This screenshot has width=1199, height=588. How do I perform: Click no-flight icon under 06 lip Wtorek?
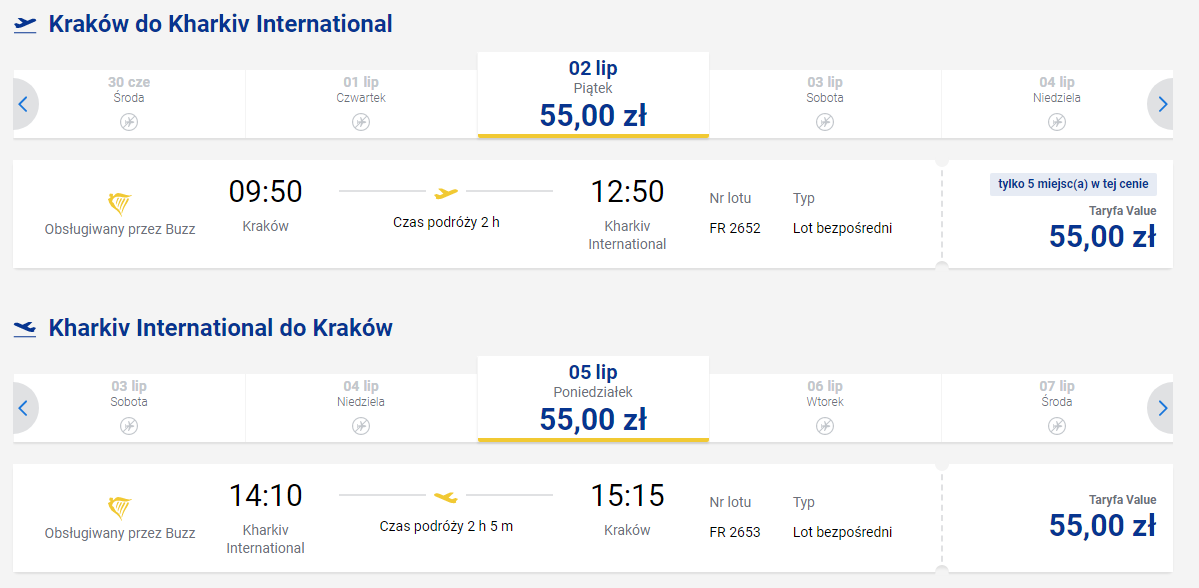tap(825, 426)
